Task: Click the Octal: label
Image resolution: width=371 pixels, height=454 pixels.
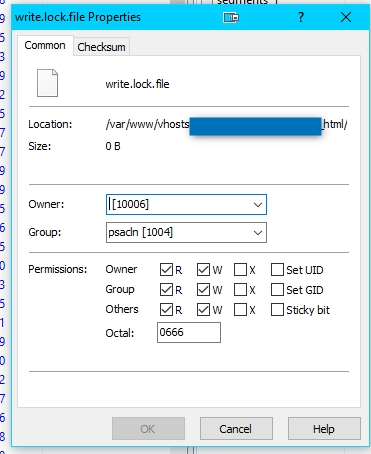Action: (x=120, y=333)
